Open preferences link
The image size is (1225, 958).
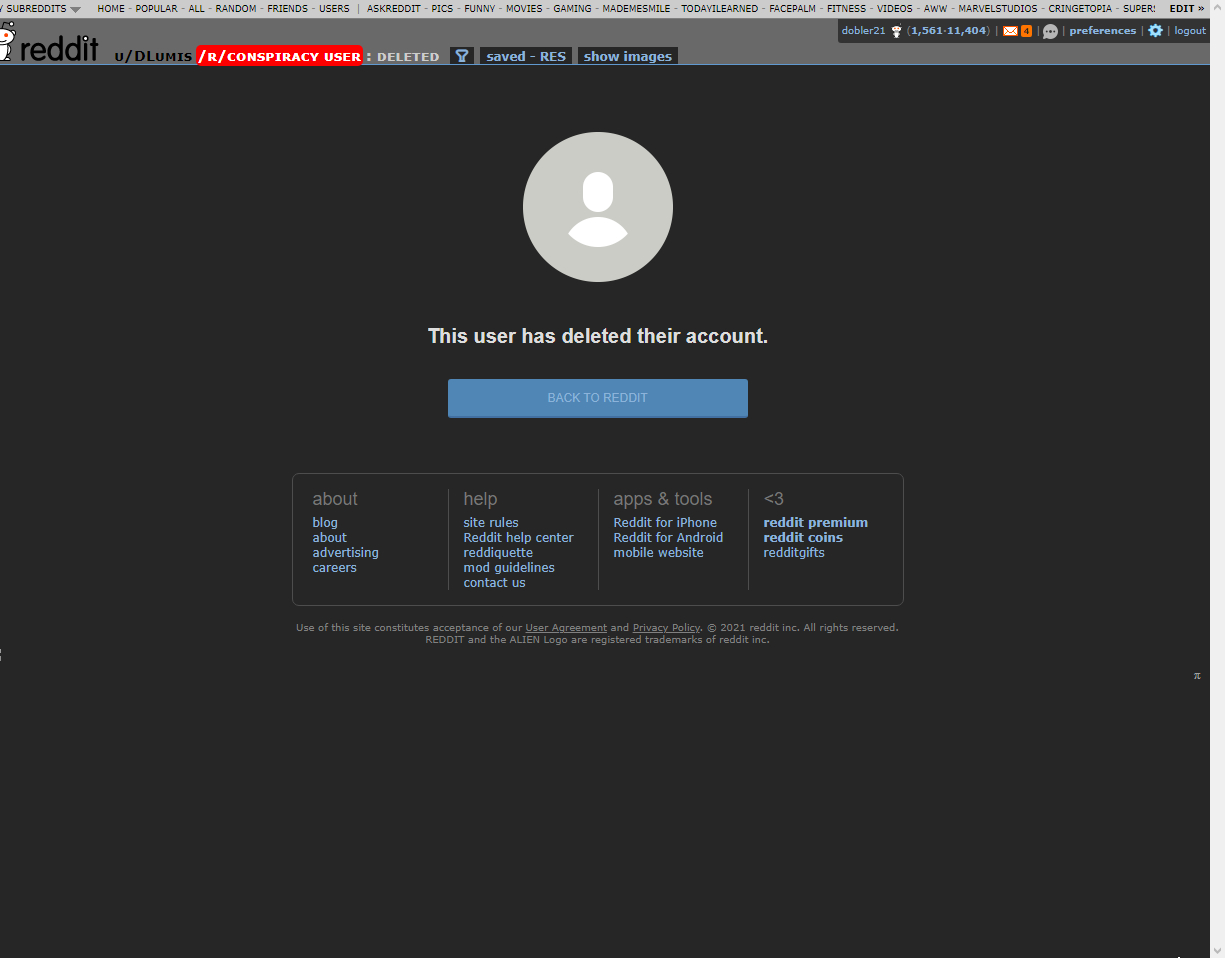click(x=1102, y=31)
